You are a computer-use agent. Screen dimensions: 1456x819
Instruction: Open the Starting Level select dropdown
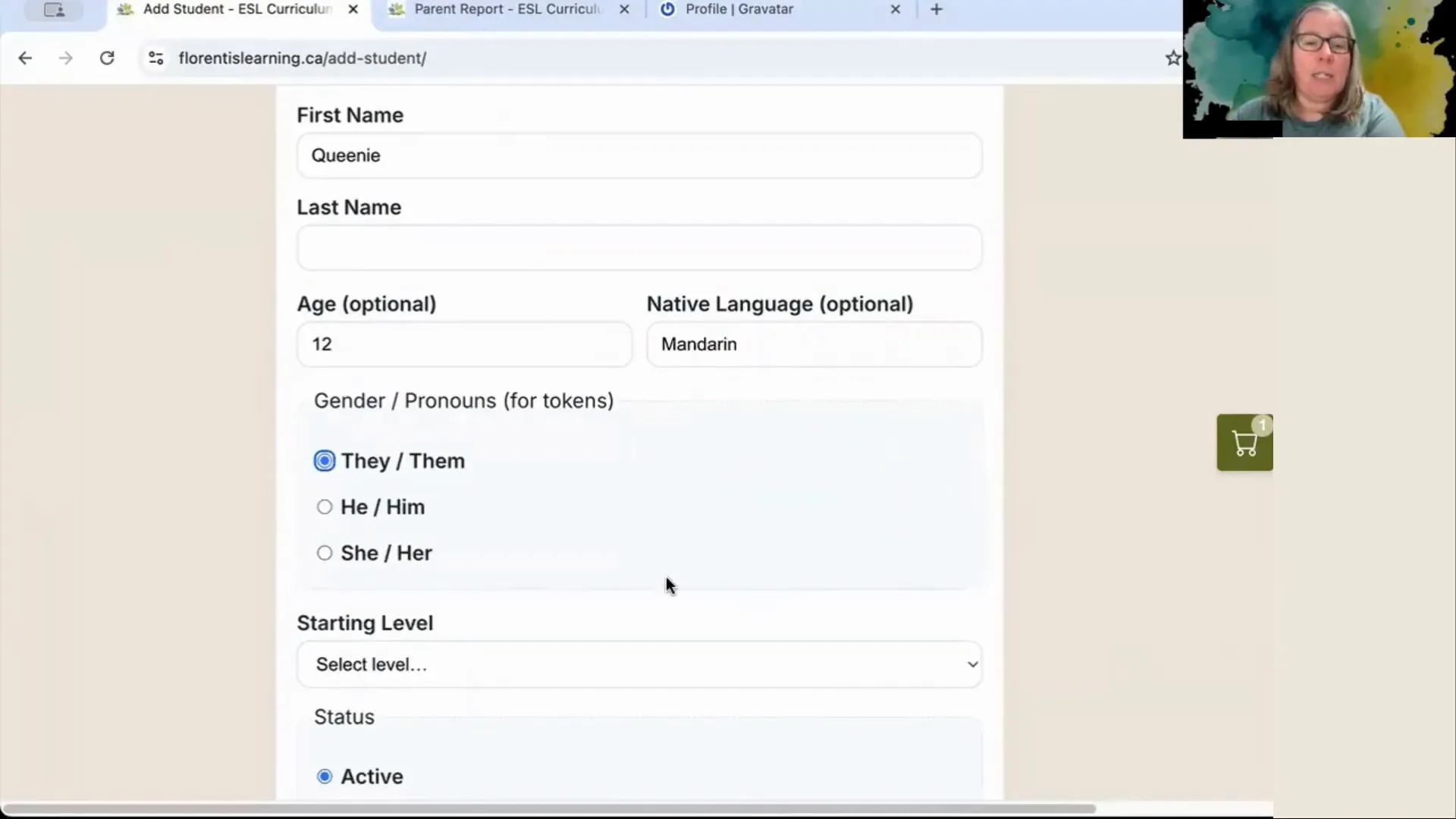[x=639, y=664]
